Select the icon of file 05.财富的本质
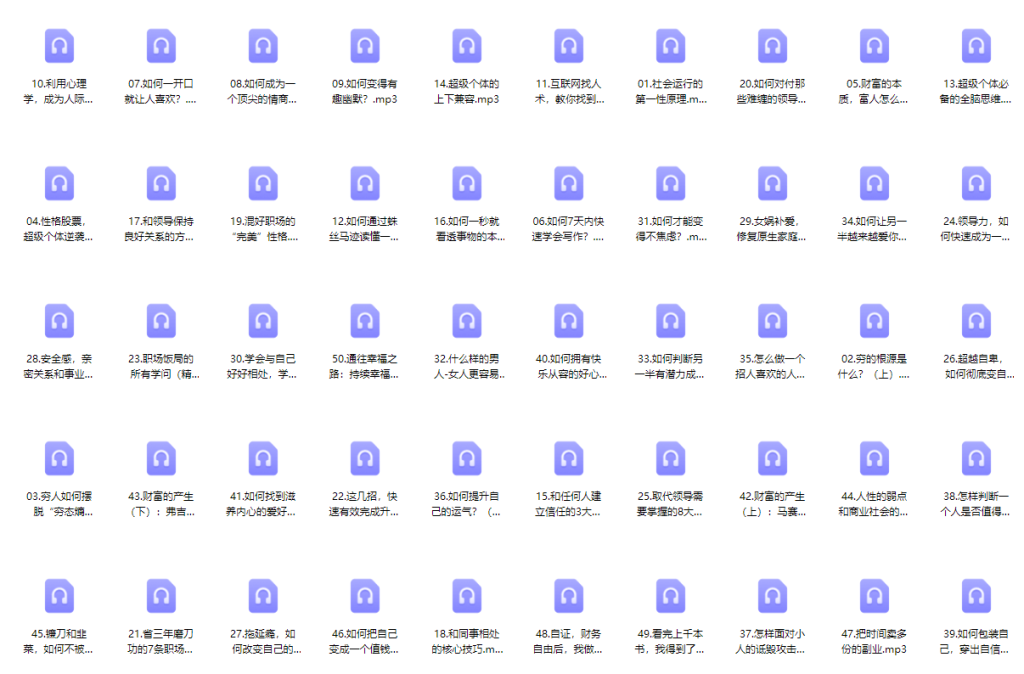This screenshot has width=1024, height=674. (x=875, y=46)
